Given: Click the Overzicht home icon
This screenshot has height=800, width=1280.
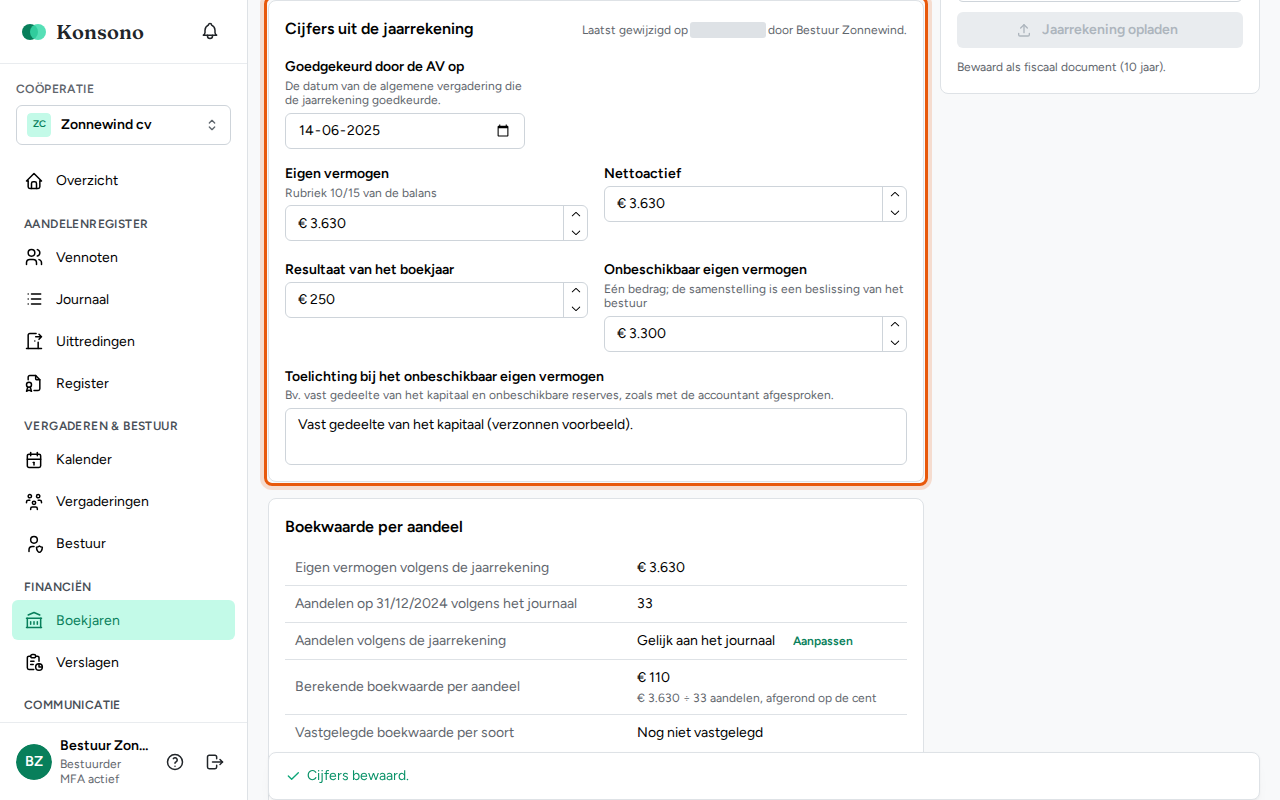Looking at the screenshot, I should click(34, 181).
